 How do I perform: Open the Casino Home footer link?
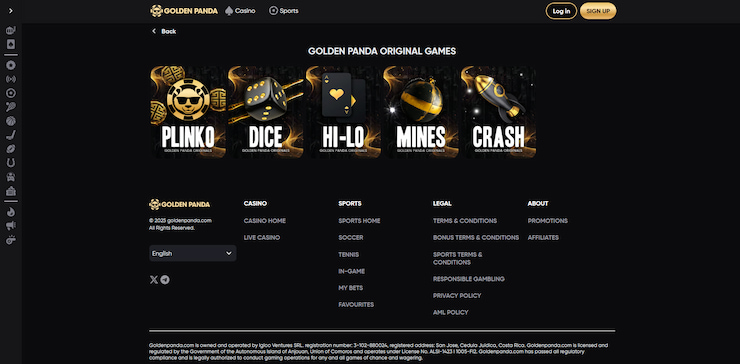pos(265,221)
